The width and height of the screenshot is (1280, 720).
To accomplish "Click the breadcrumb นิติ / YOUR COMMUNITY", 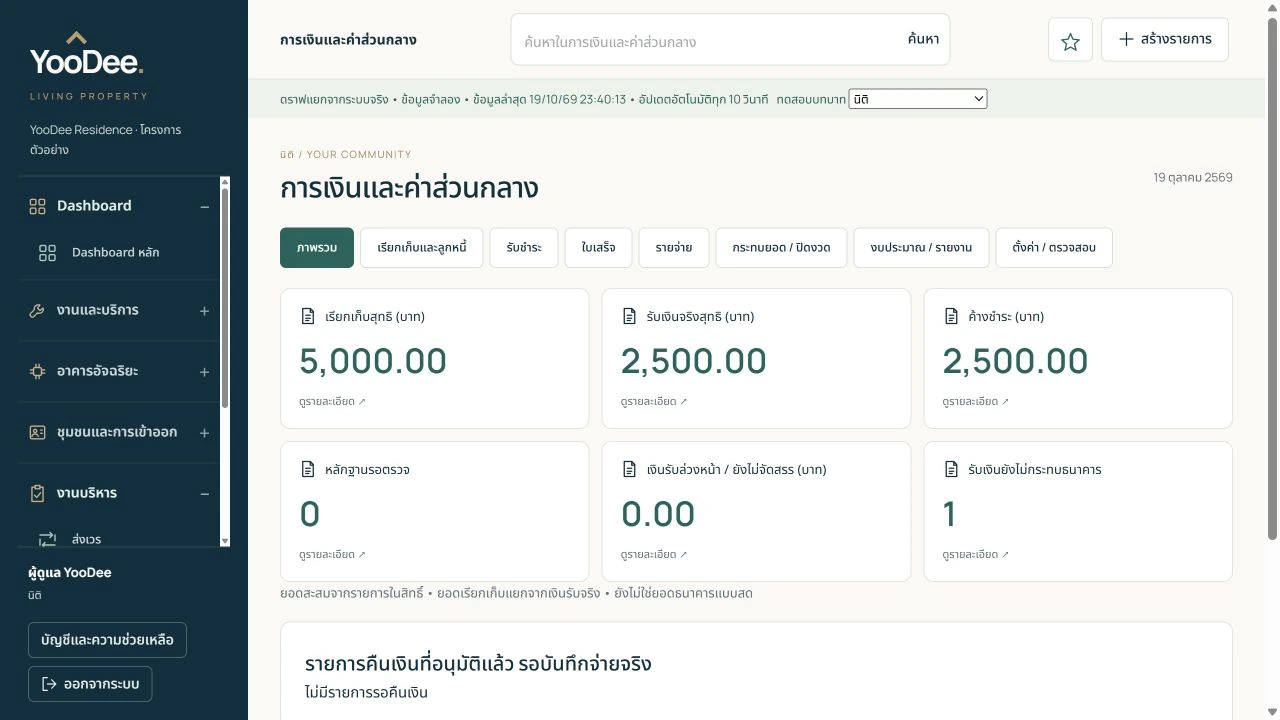I will (x=346, y=155).
